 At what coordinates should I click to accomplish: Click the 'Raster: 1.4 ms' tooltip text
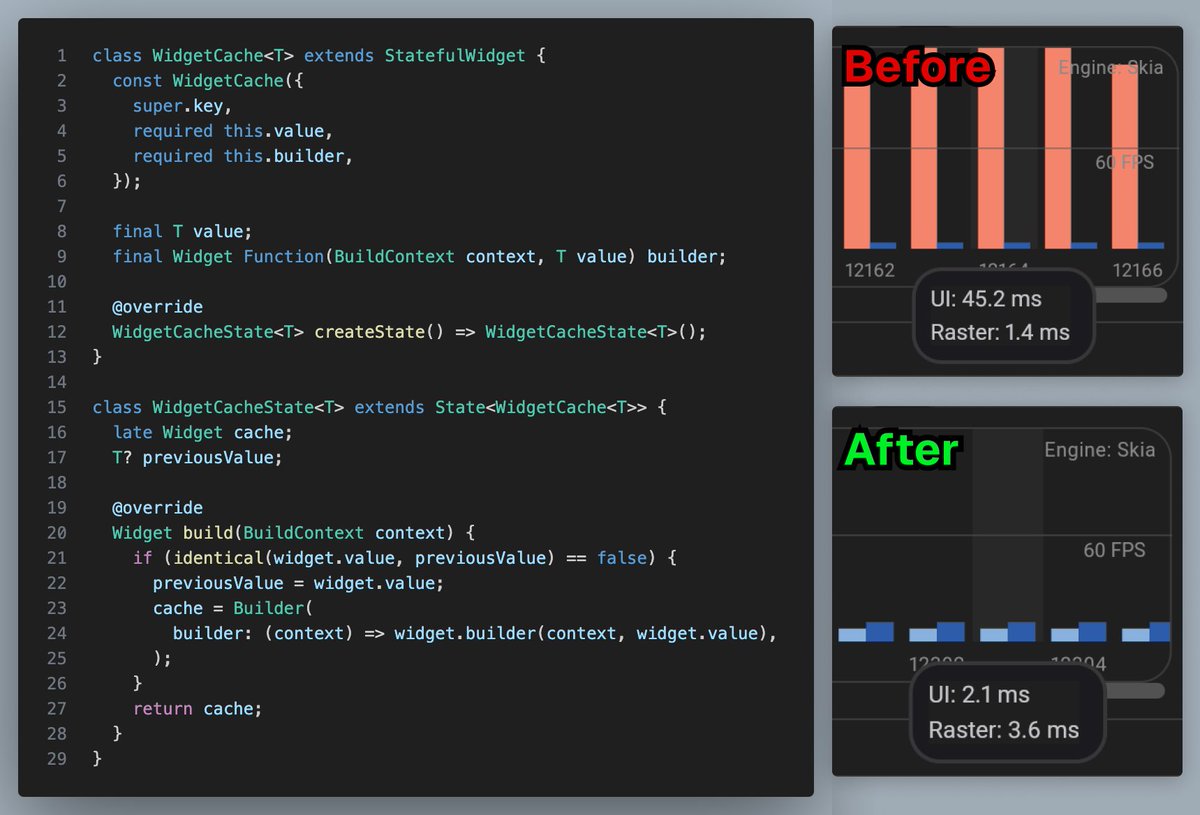tap(1000, 332)
